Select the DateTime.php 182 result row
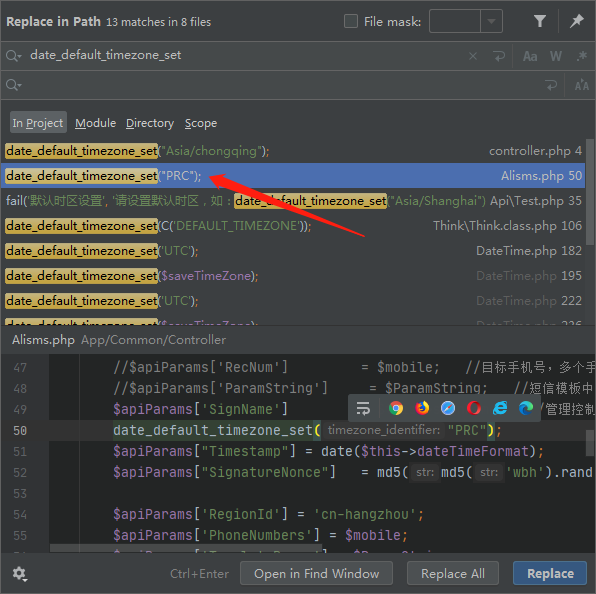596x594 pixels. tap(293, 251)
